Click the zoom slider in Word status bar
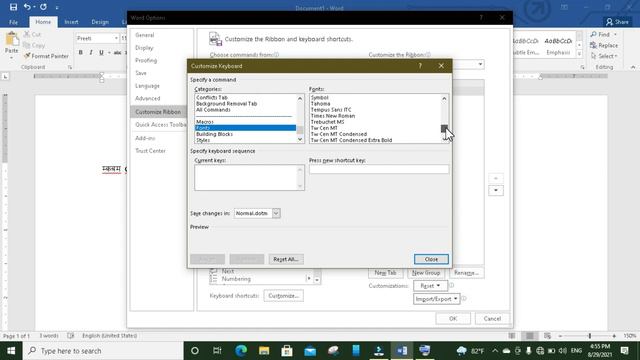The width and height of the screenshot is (640, 360). tap(589, 336)
